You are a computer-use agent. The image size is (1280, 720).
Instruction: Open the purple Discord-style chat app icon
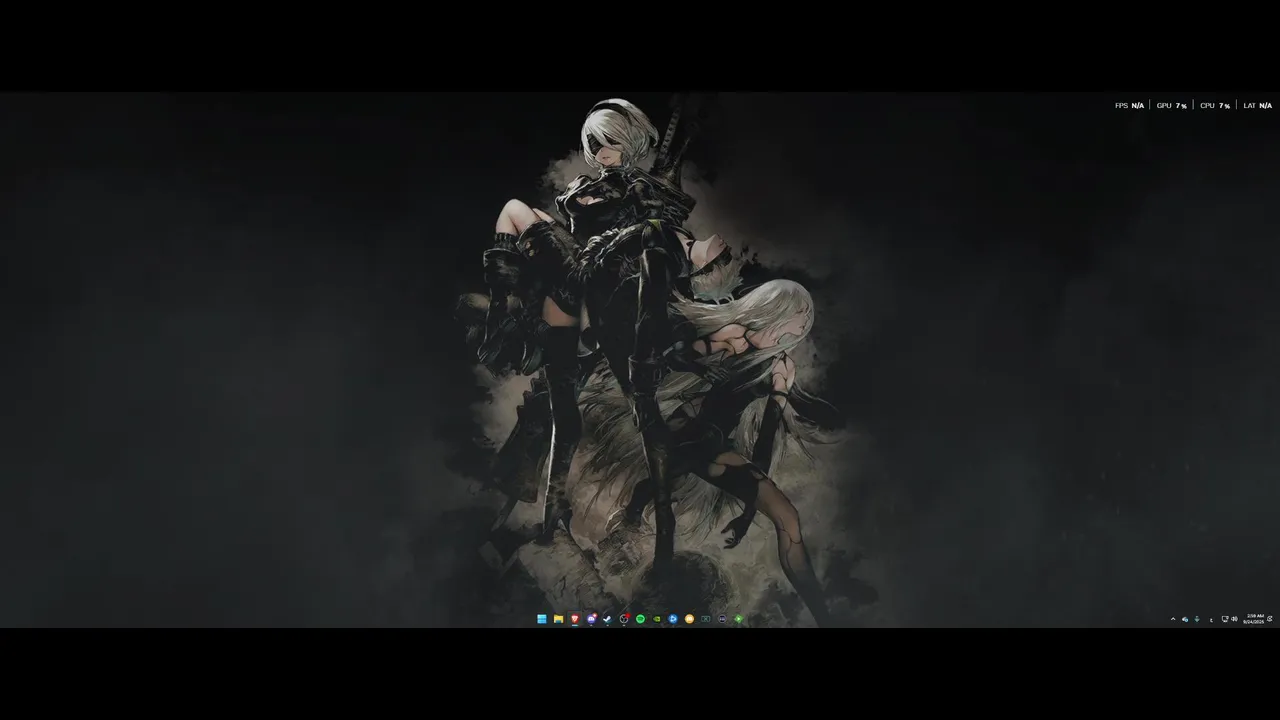591,619
